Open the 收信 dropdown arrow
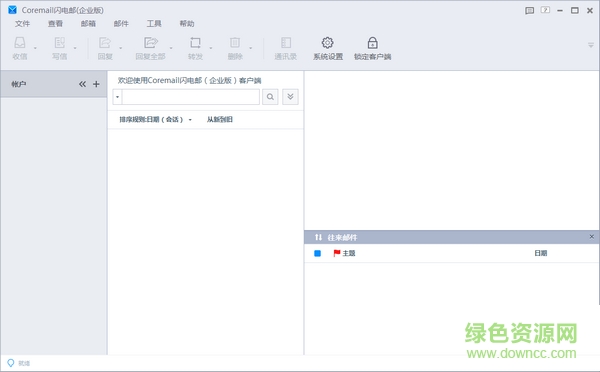 (35, 48)
